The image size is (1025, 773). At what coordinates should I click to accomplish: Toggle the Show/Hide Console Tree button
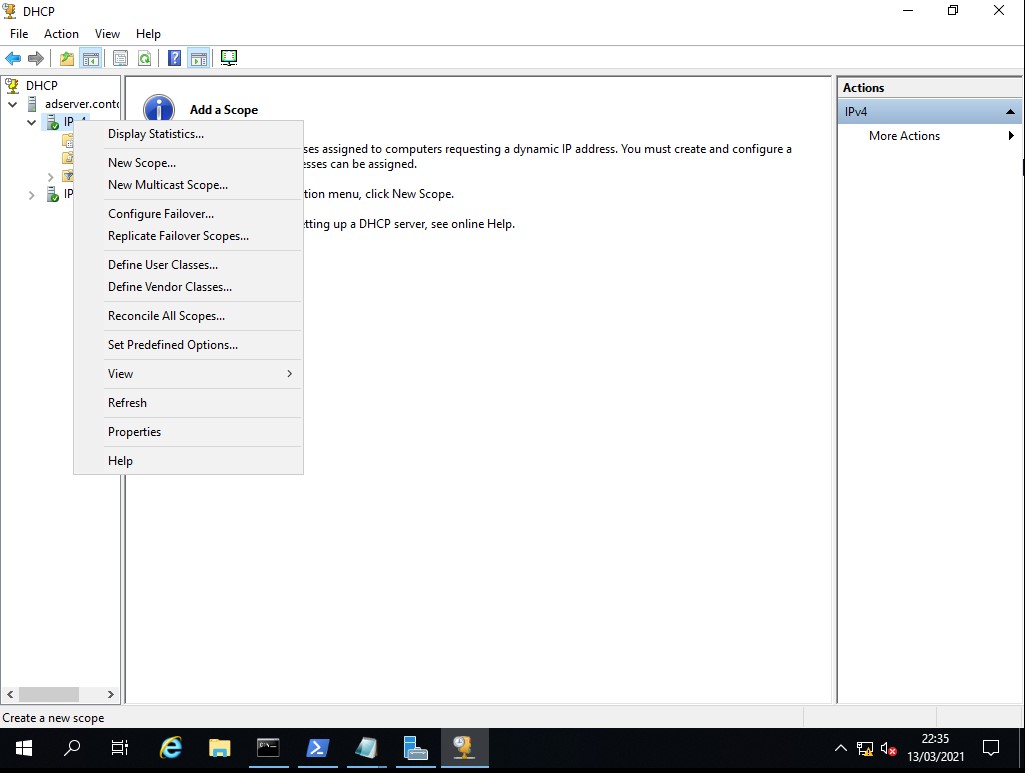(x=91, y=59)
